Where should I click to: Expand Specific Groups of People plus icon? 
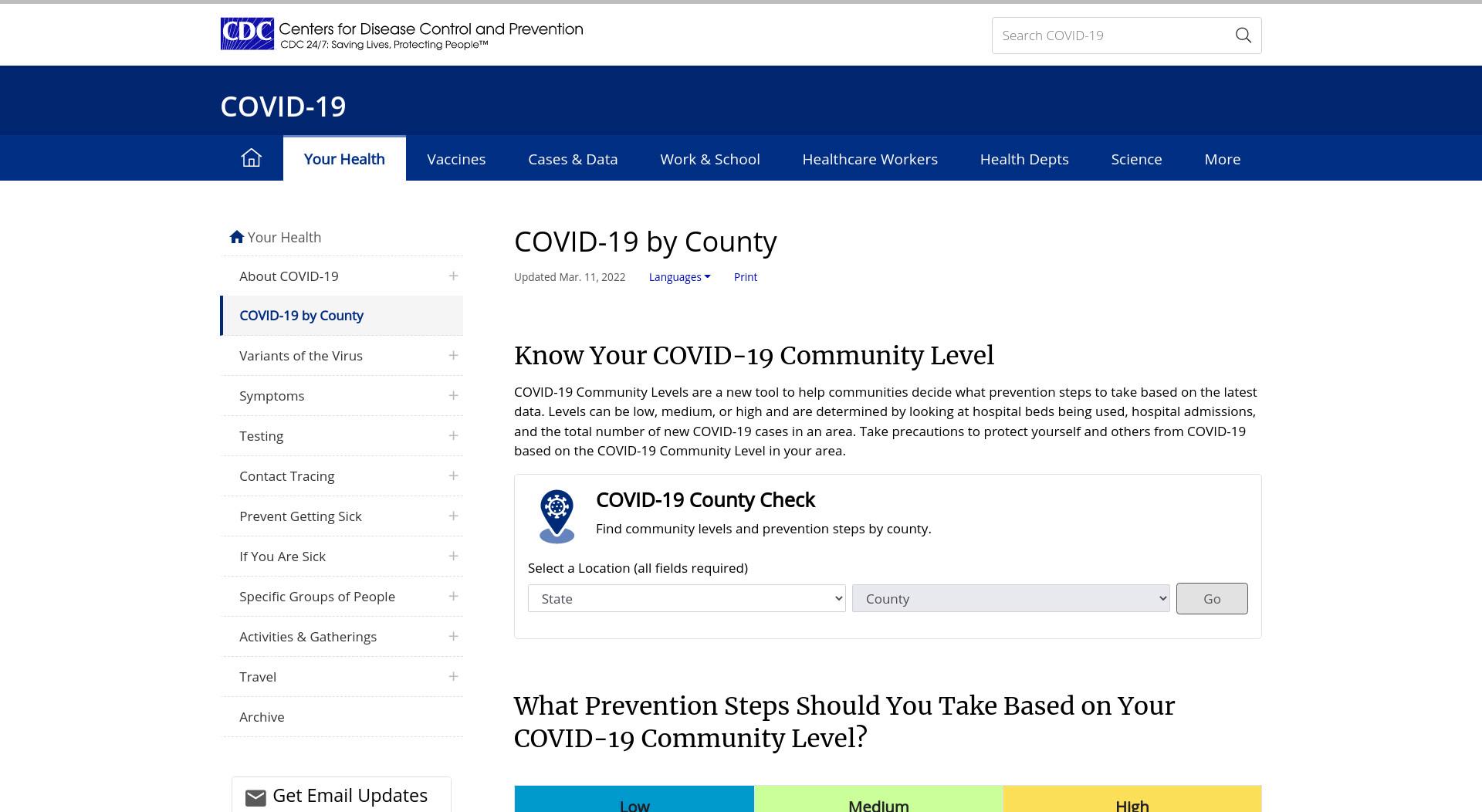click(453, 596)
